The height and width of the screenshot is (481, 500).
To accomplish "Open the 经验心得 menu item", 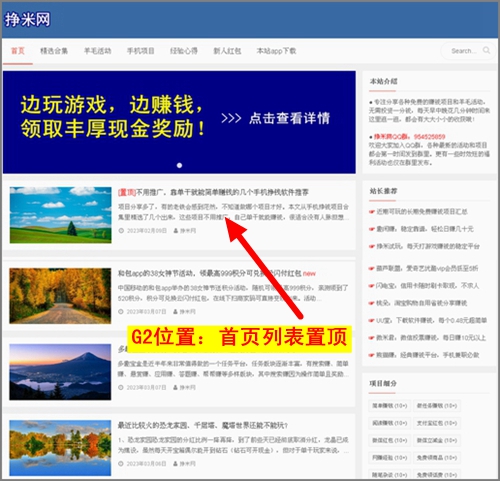I will [x=184, y=51].
